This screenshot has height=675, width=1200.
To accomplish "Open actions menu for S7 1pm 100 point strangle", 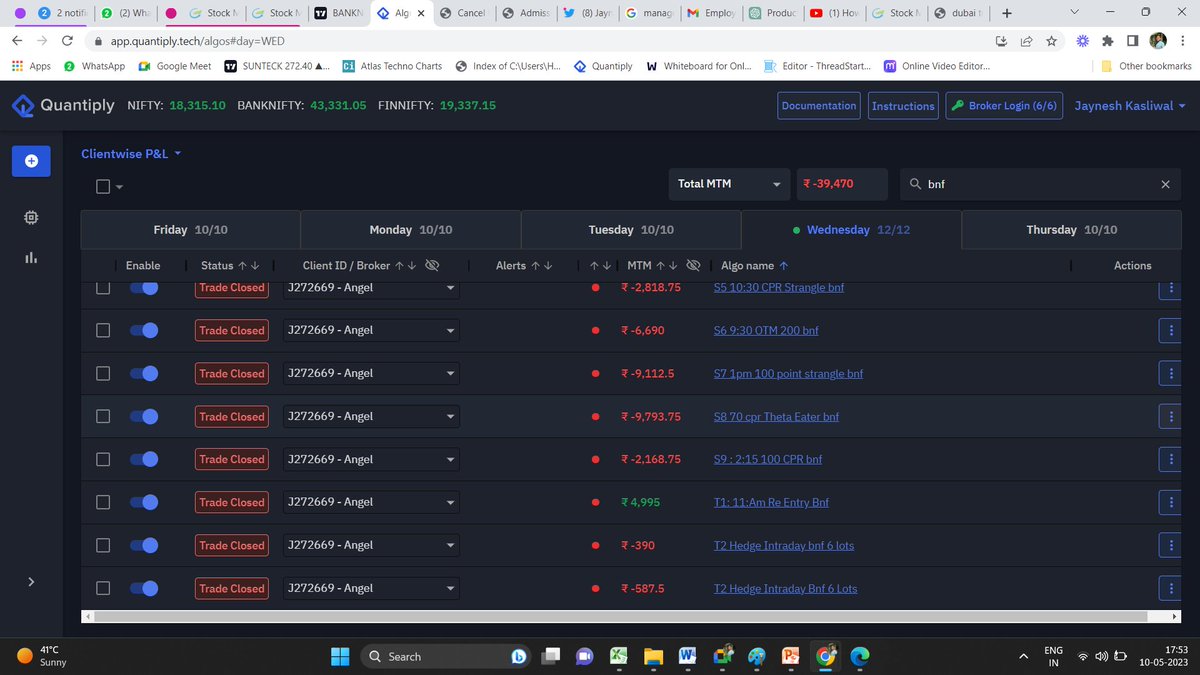I will tap(1170, 373).
